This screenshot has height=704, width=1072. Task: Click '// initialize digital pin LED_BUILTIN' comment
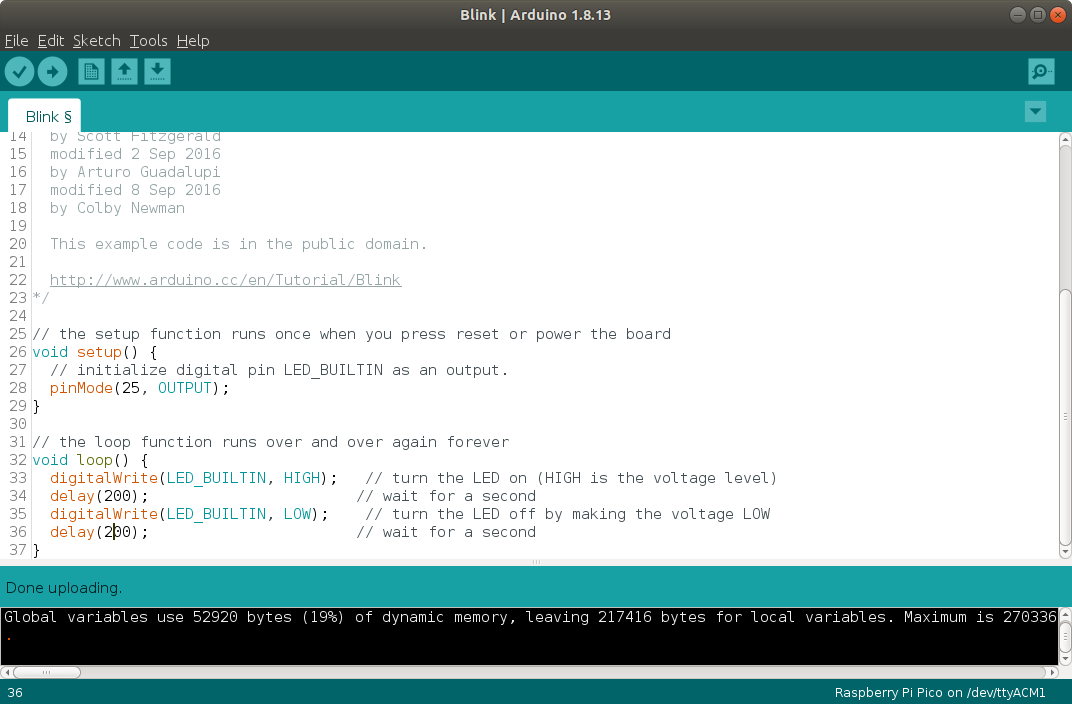click(278, 370)
